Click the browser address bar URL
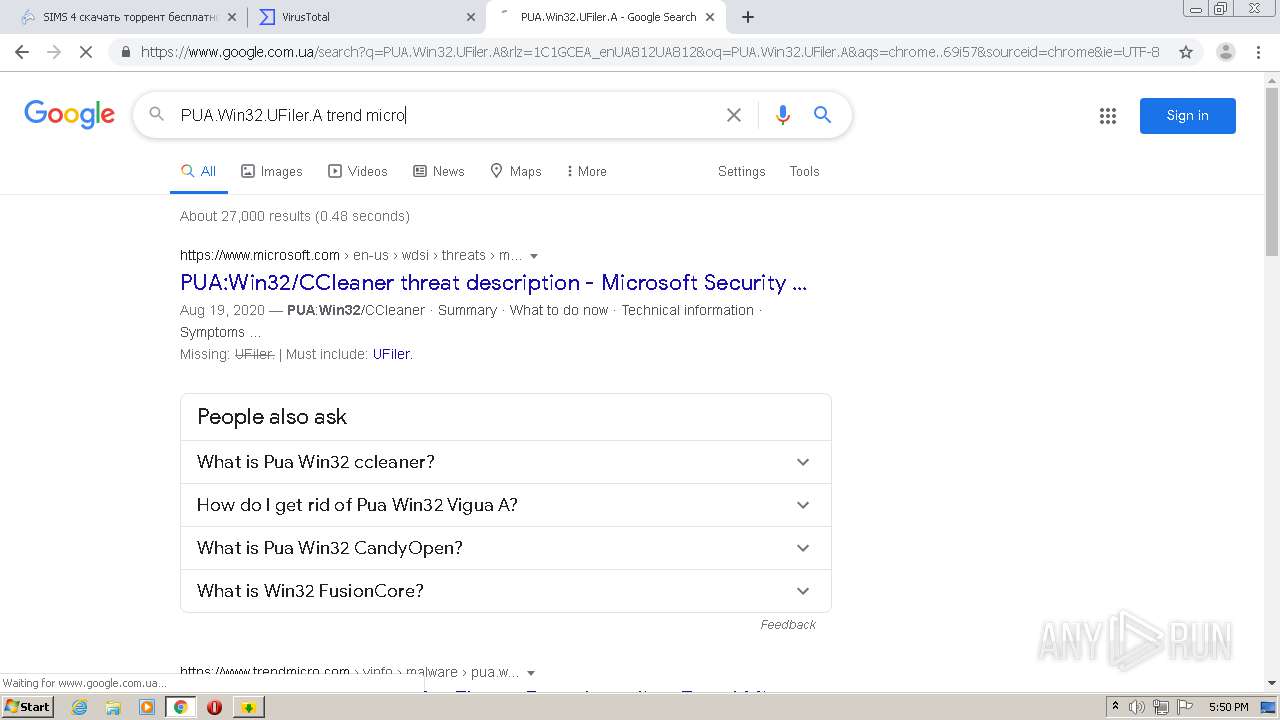1280x720 pixels. [650, 52]
